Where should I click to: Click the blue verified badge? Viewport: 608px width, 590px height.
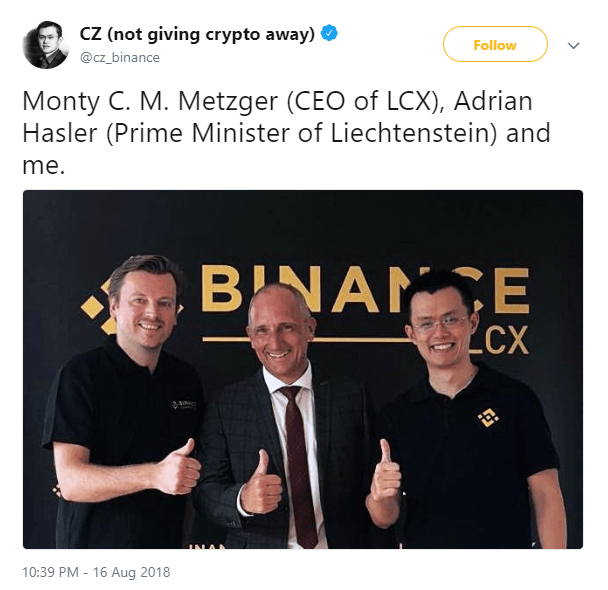pos(329,34)
